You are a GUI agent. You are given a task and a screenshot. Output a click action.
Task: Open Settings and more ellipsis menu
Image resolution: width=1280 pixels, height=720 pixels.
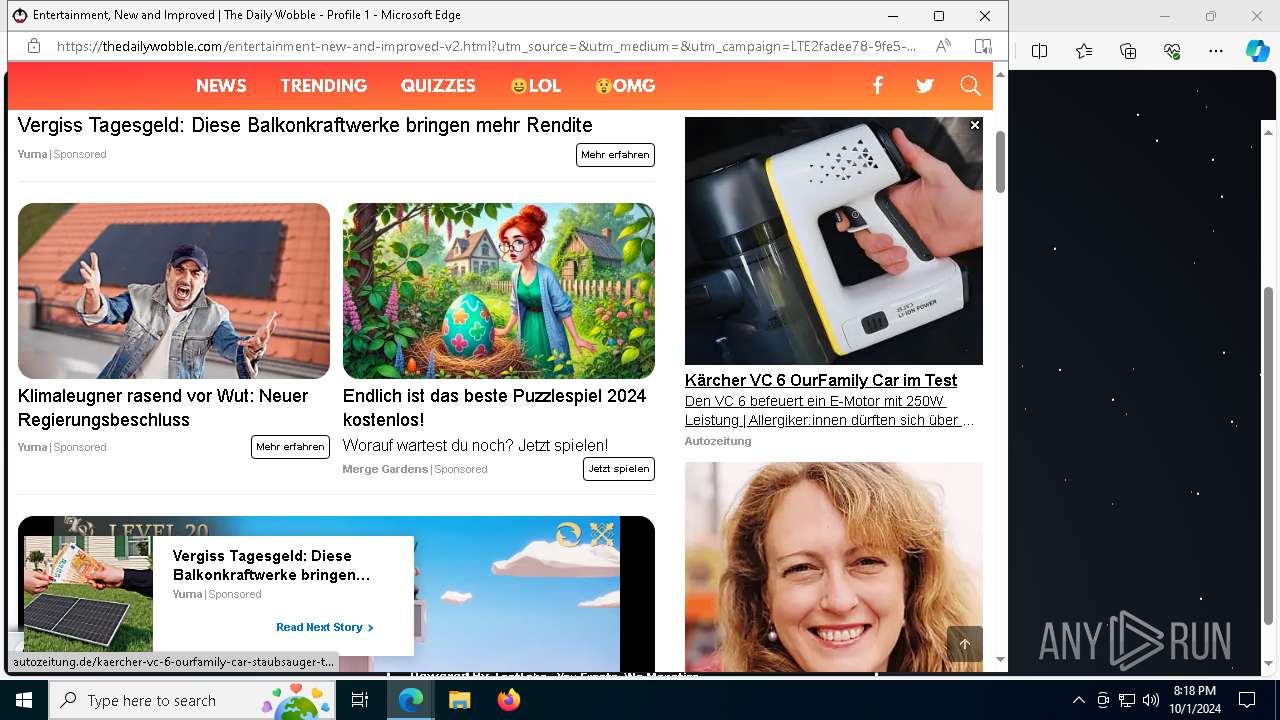[x=1216, y=51]
